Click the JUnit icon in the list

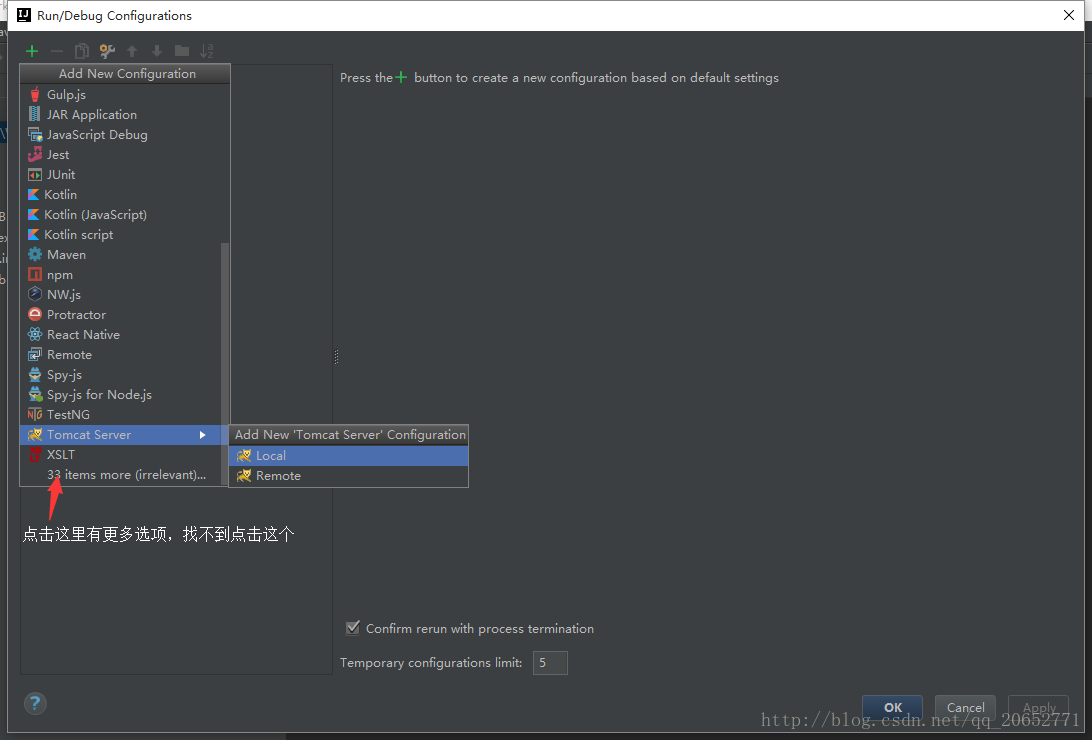pyautogui.click(x=35, y=175)
